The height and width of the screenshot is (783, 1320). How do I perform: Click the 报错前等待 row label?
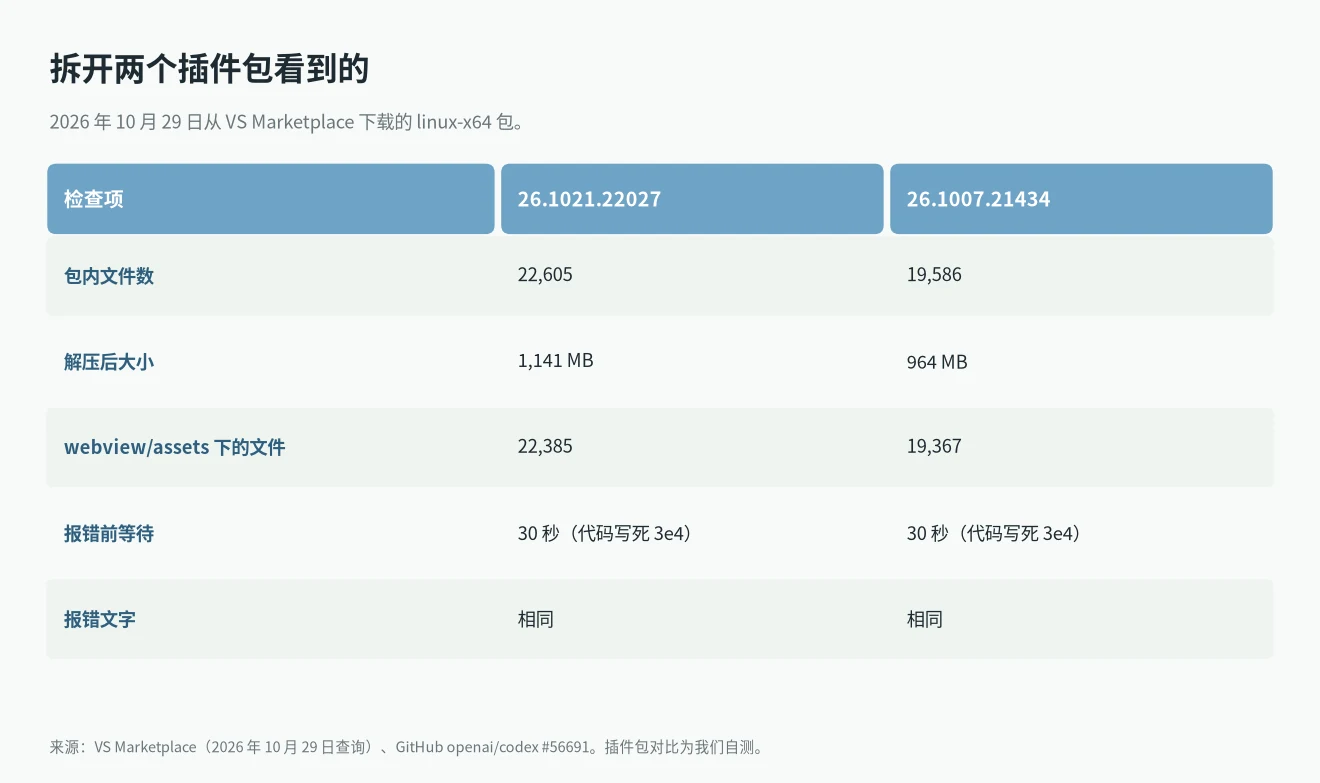[109, 534]
